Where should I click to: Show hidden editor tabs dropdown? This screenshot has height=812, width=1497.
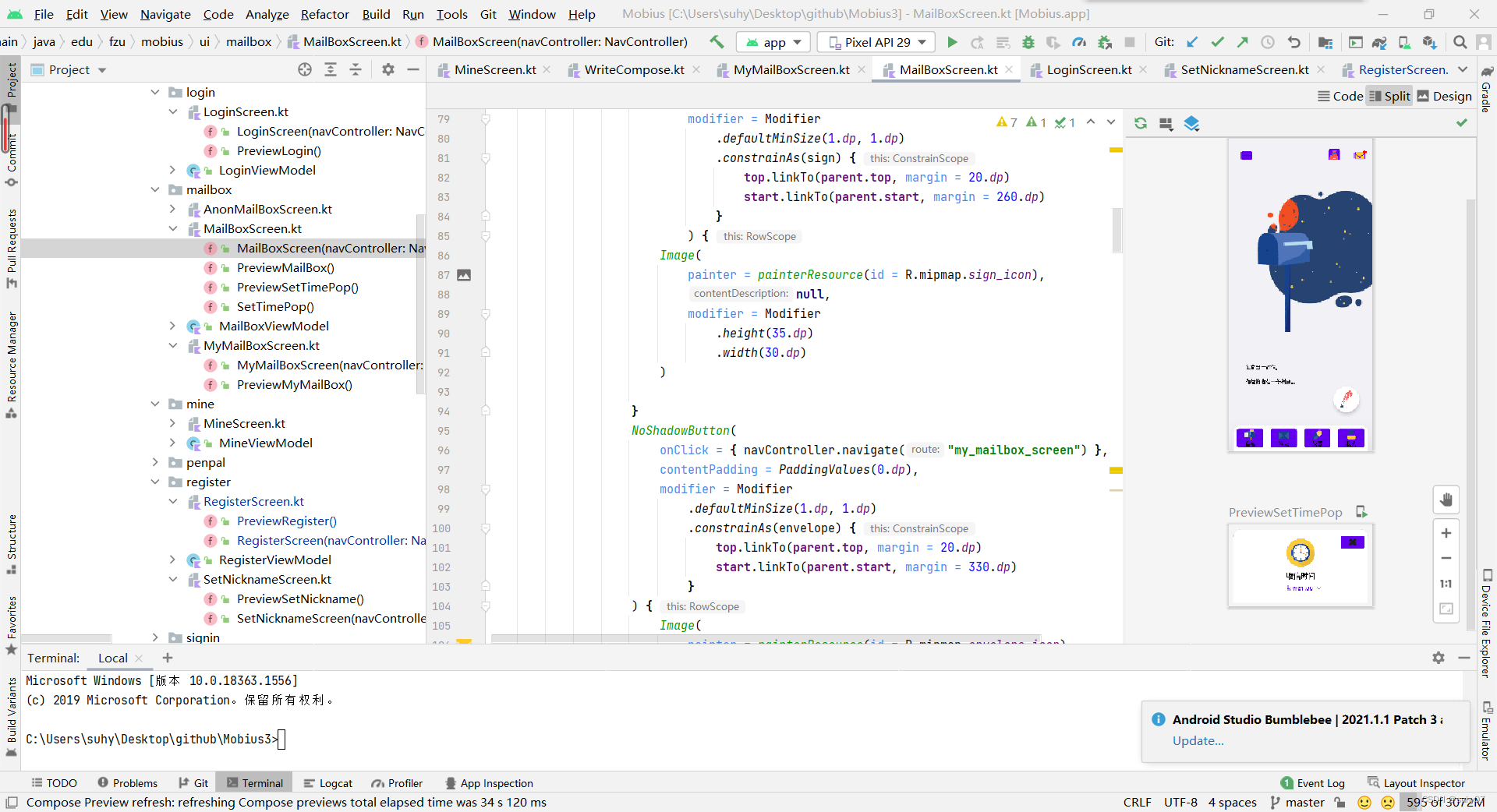click(x=1463, y=69)
